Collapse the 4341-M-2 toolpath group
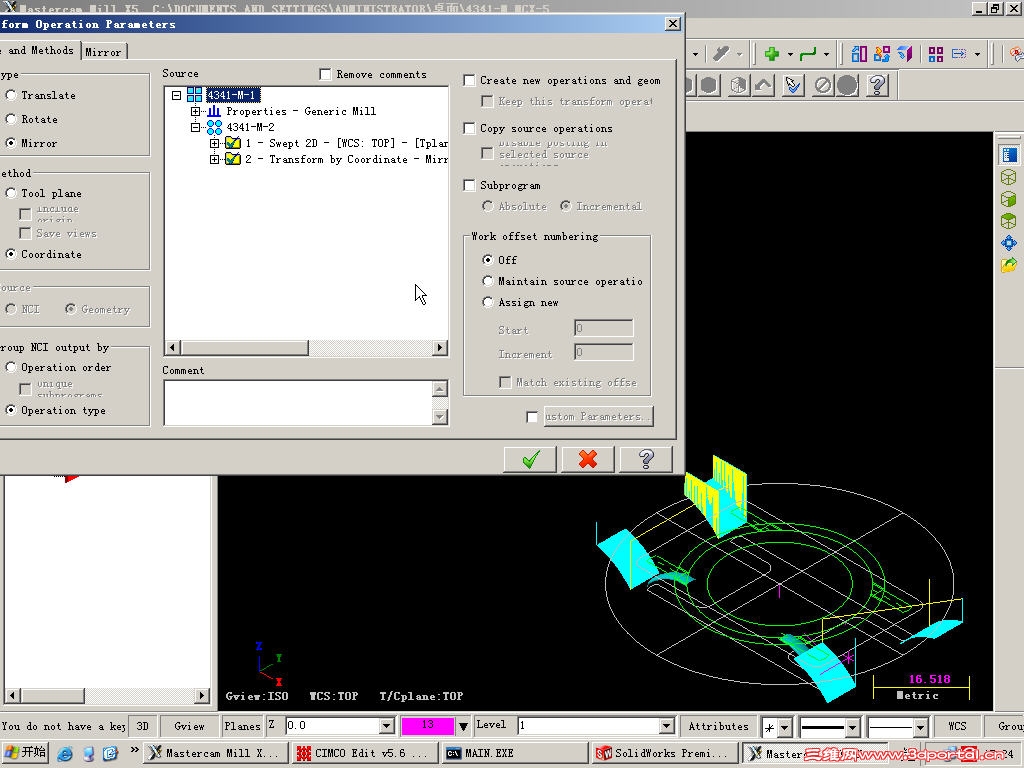Screen dimensions: 1024x768 pos(195,127)
